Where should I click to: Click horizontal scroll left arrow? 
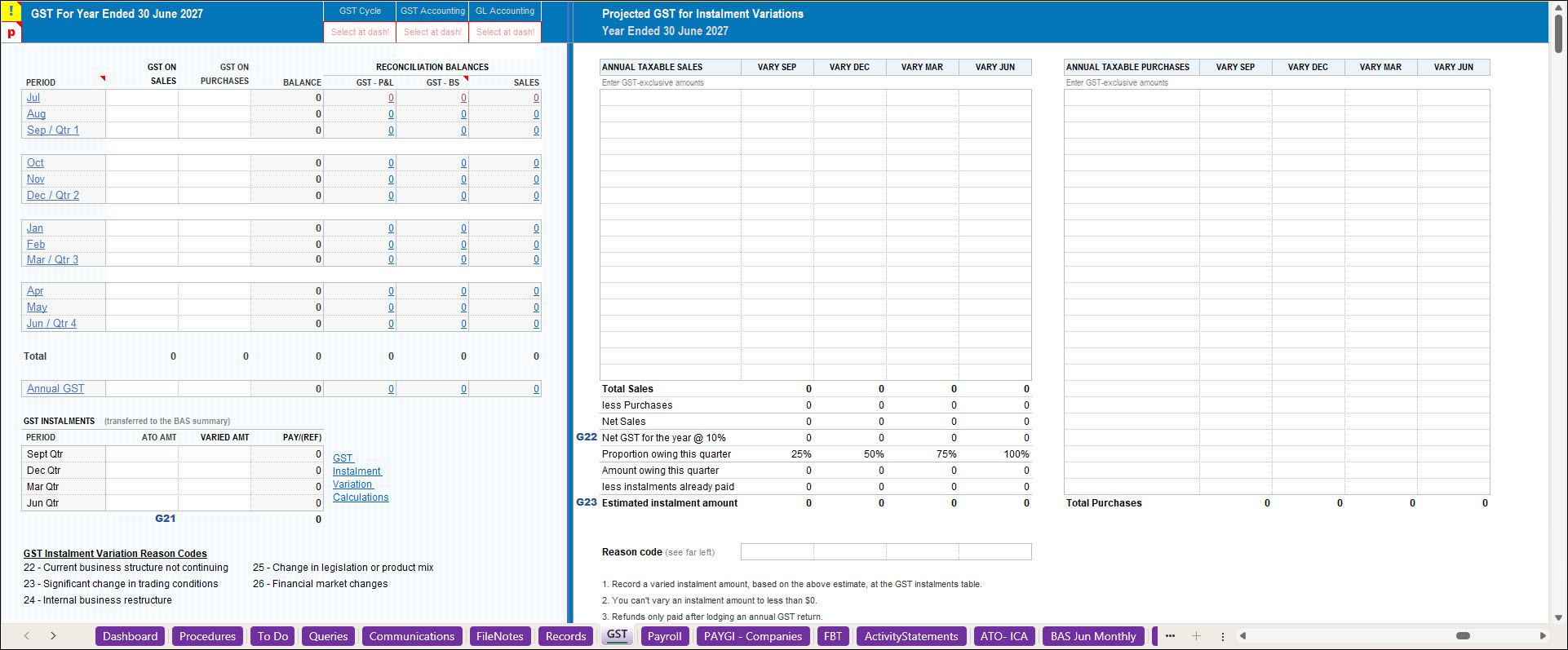click(x=1242, y=636)
